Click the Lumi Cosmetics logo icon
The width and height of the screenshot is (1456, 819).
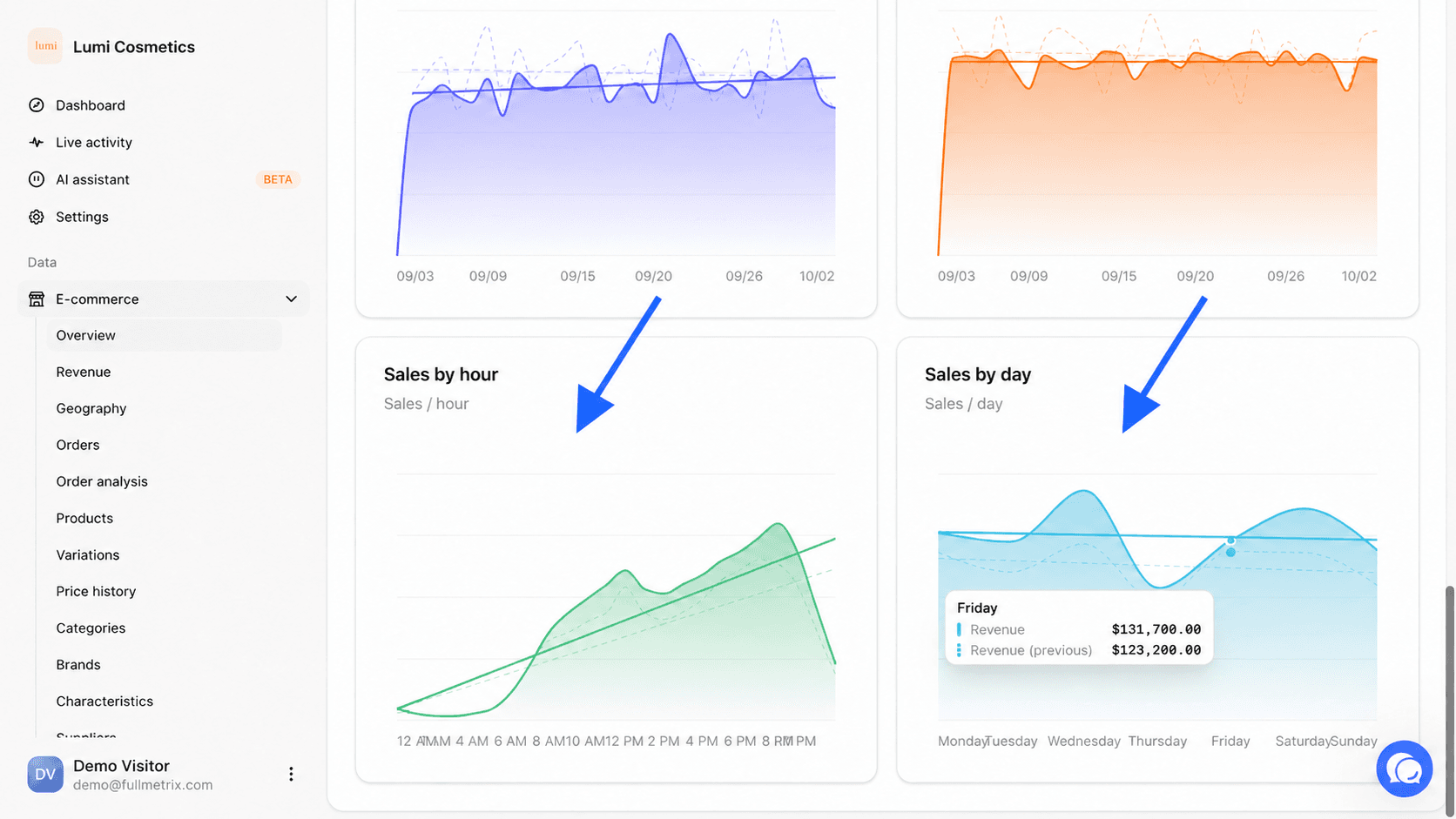click(45, 46)
